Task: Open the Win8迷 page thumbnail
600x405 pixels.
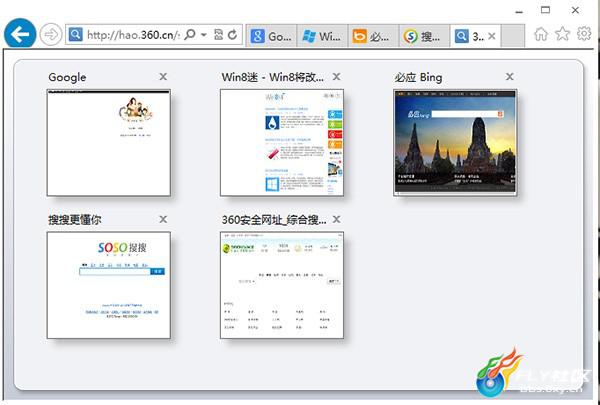Action: point(282,143)
